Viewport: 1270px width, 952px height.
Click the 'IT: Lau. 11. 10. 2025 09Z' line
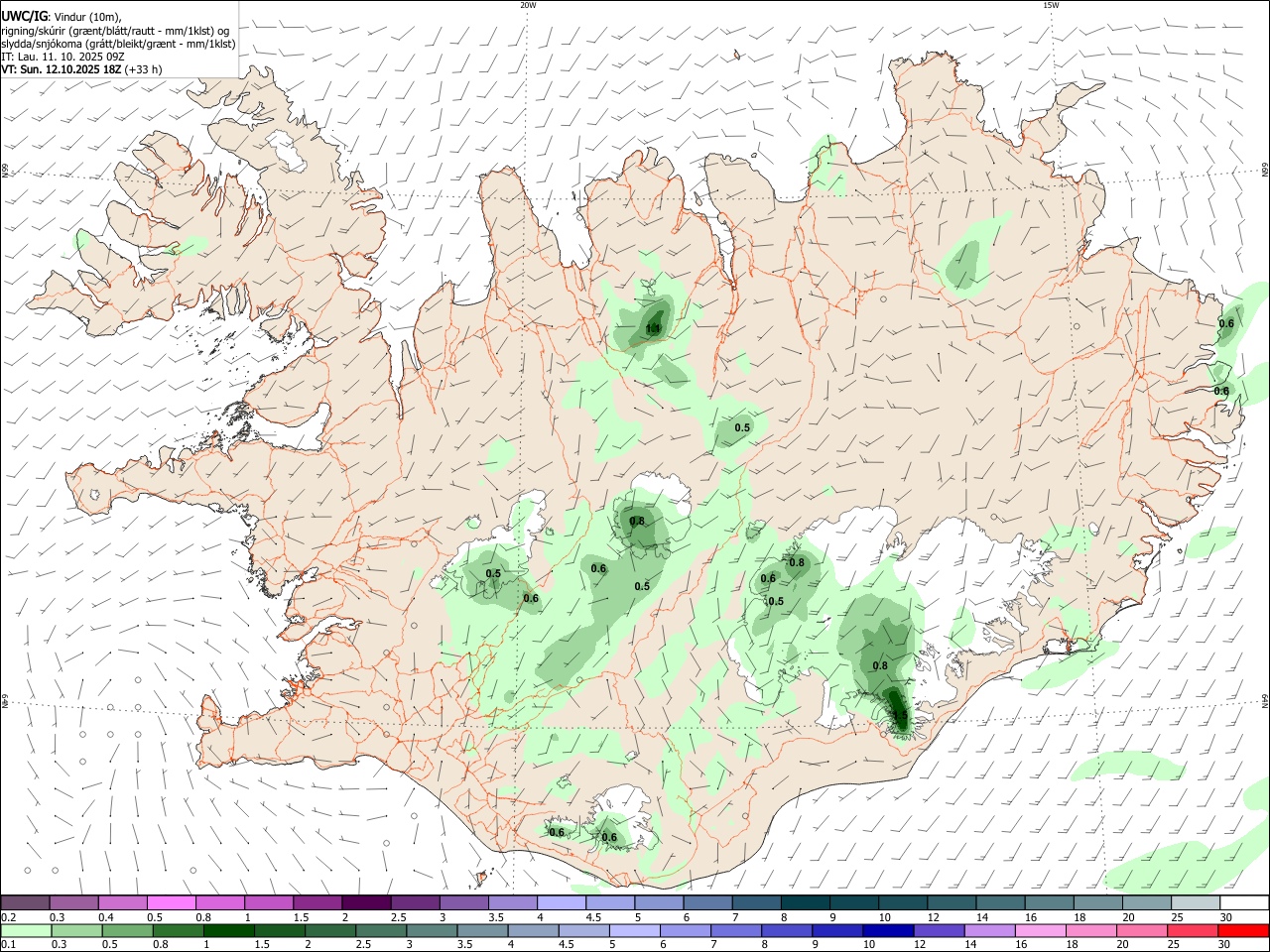click(x=63, y=57)
